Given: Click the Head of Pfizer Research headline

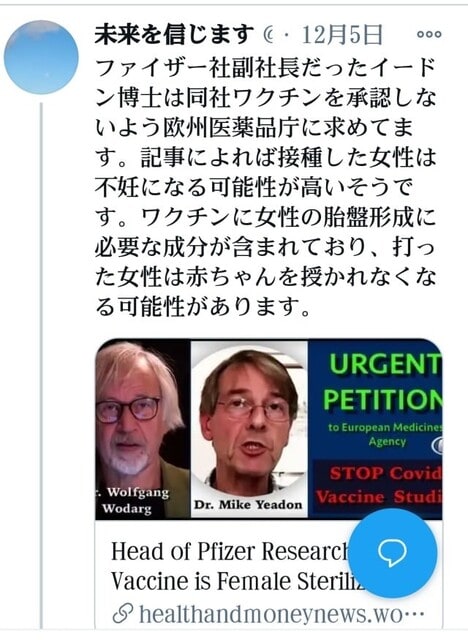Looking at the screenshot, I should 229,551.
